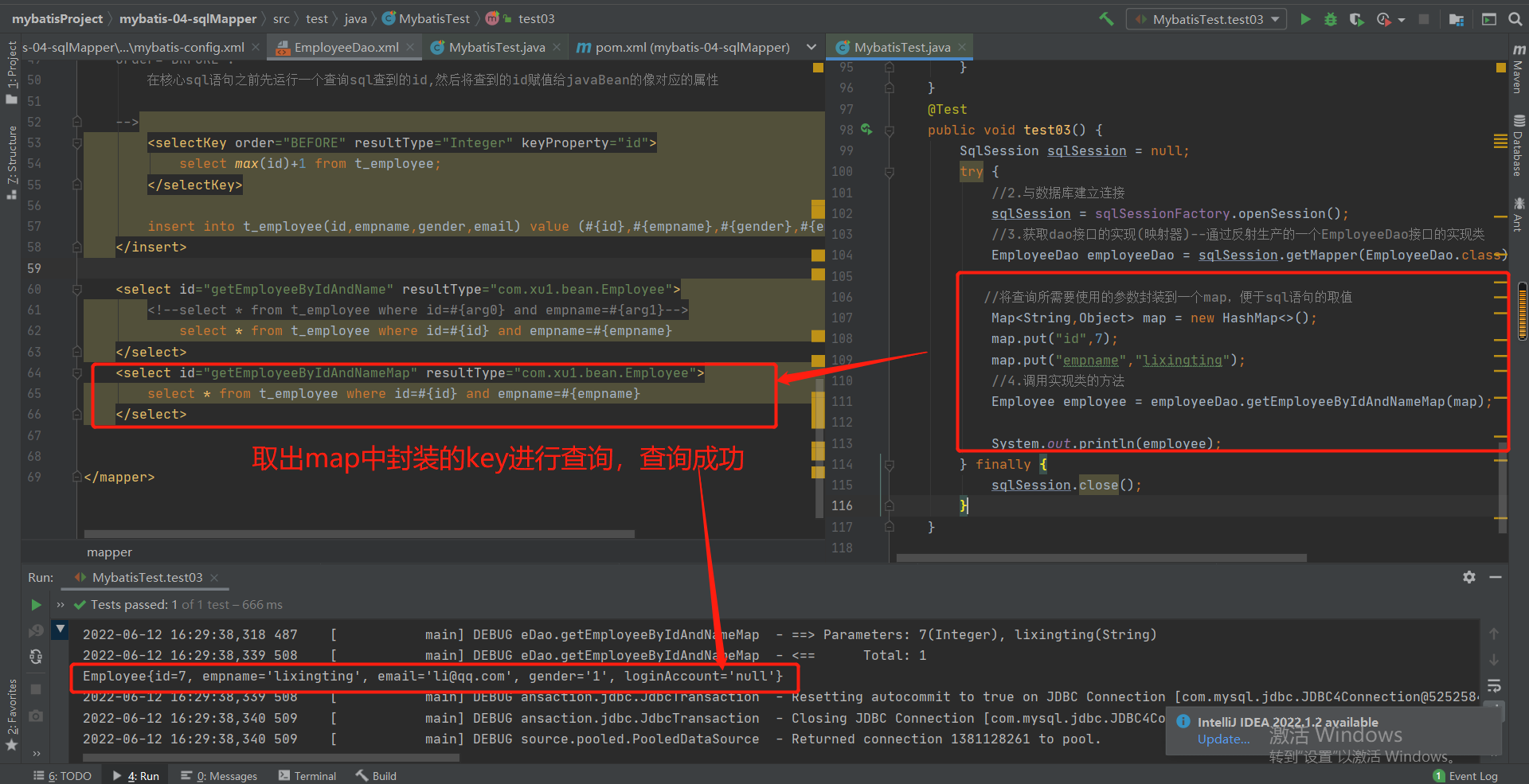1529x784 pixels.
Task: Collapse the finally fold at line 114
Action: click(x=890, y=464)
